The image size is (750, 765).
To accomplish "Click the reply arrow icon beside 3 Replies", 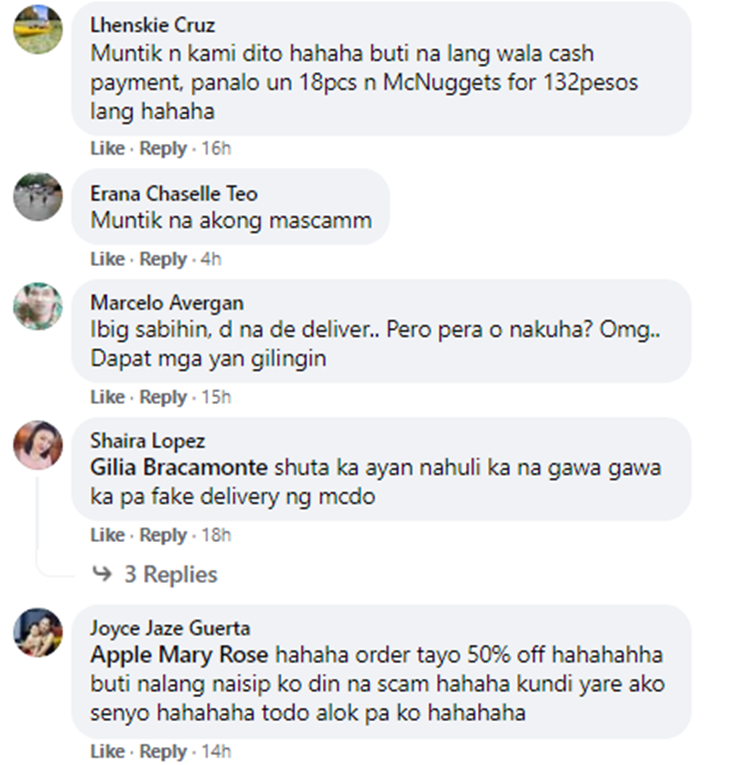I will 102,573.
